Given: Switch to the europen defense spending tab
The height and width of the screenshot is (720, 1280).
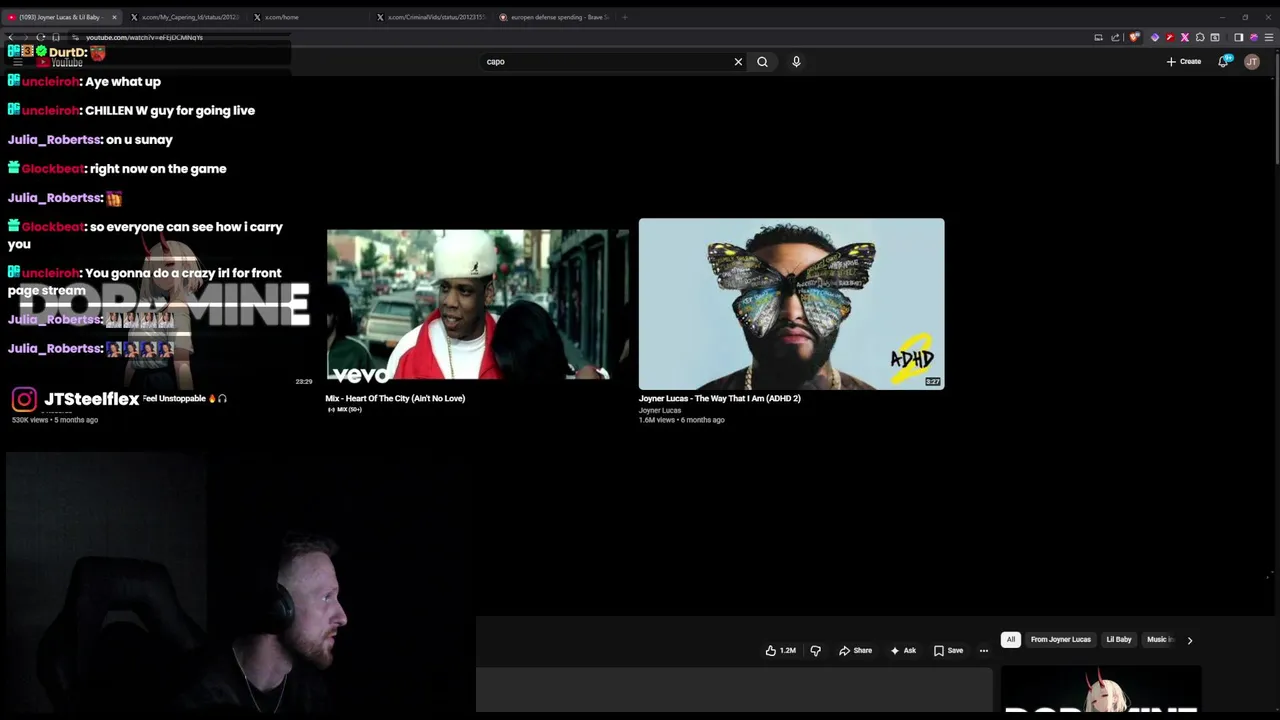Looking at the screenshot, I should [x=555, y=17].
